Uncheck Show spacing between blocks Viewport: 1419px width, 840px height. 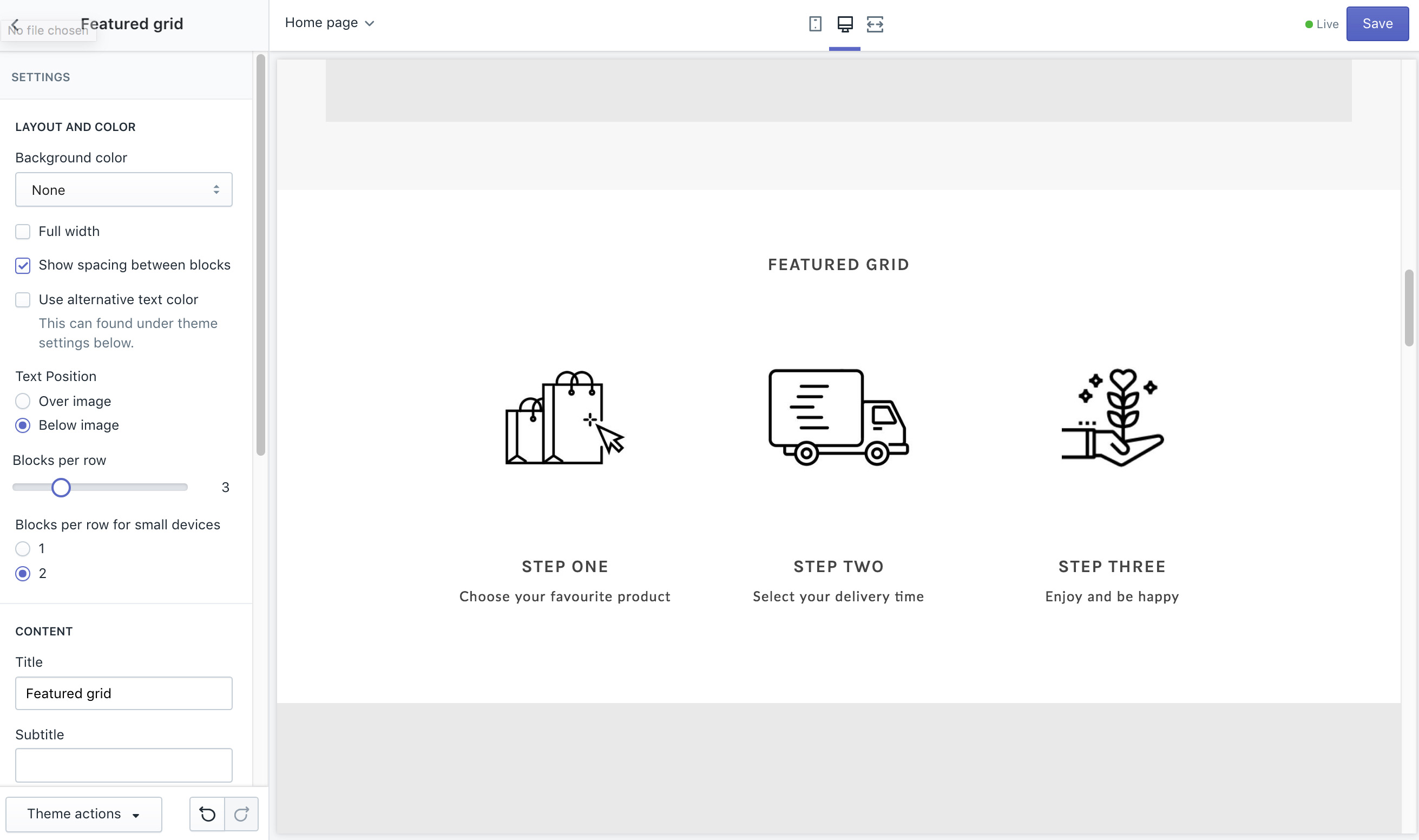coord(23,265)
